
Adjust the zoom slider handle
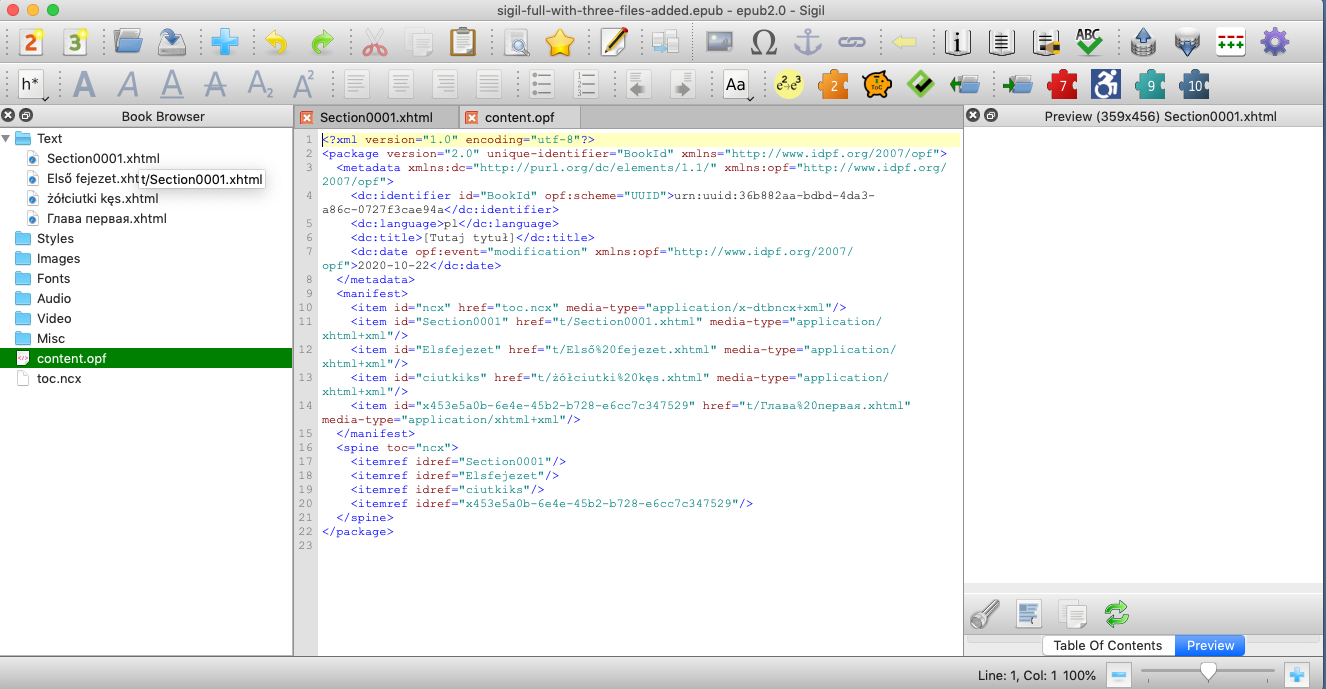pos(1208,672)
